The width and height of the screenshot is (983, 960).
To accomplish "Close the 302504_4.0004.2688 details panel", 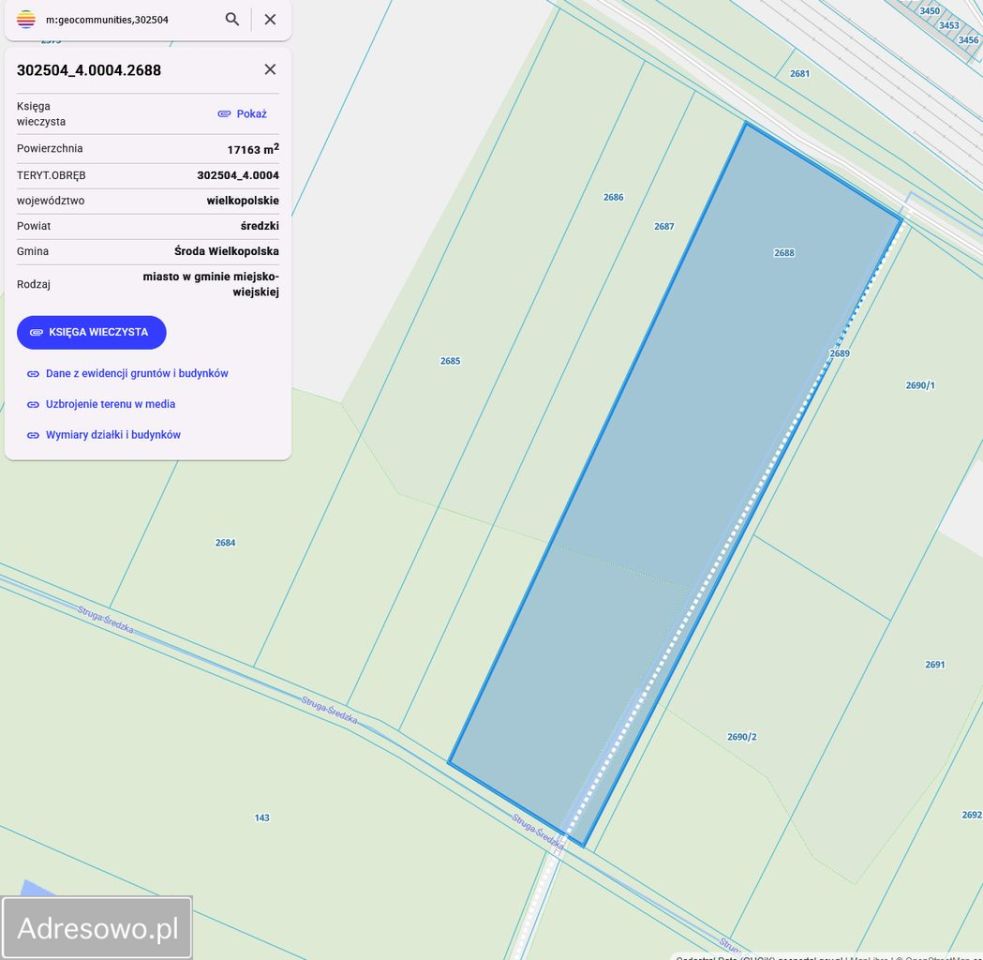I will click(x=269, y=69).
